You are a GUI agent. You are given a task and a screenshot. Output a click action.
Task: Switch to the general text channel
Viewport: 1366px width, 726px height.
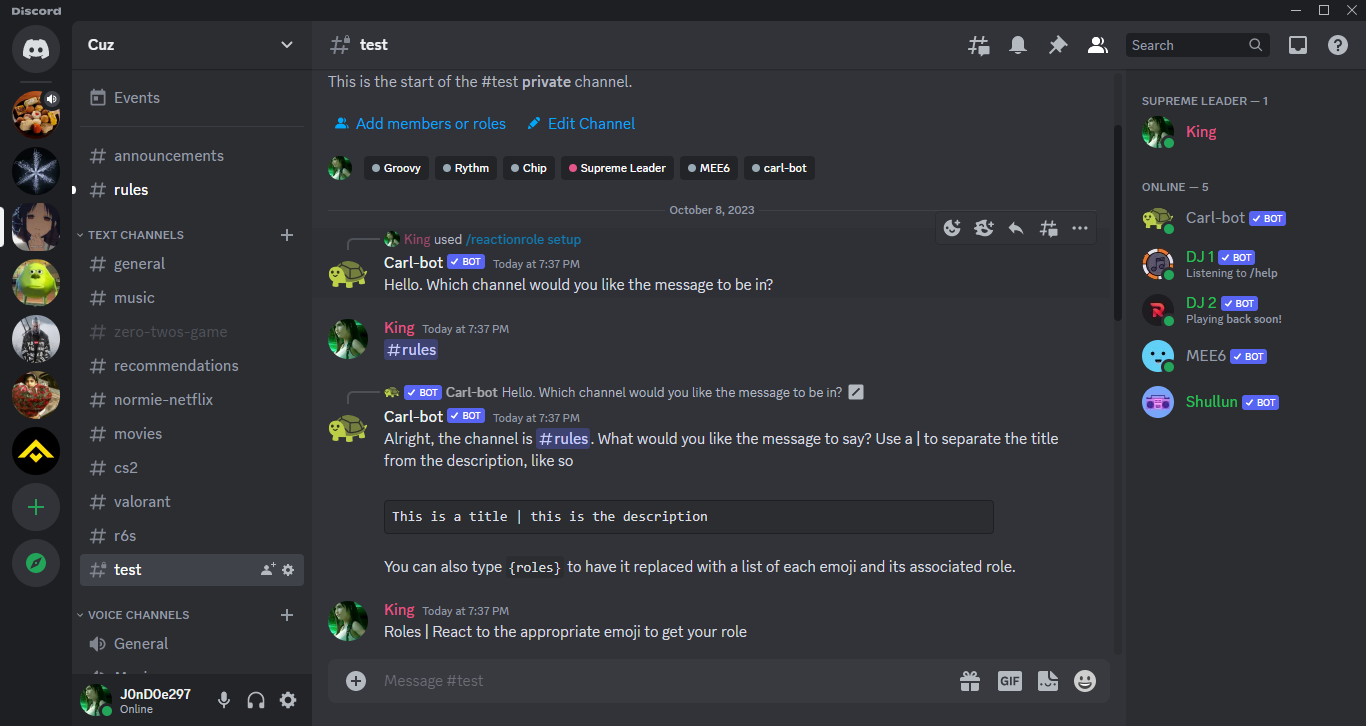click(139, 264)
